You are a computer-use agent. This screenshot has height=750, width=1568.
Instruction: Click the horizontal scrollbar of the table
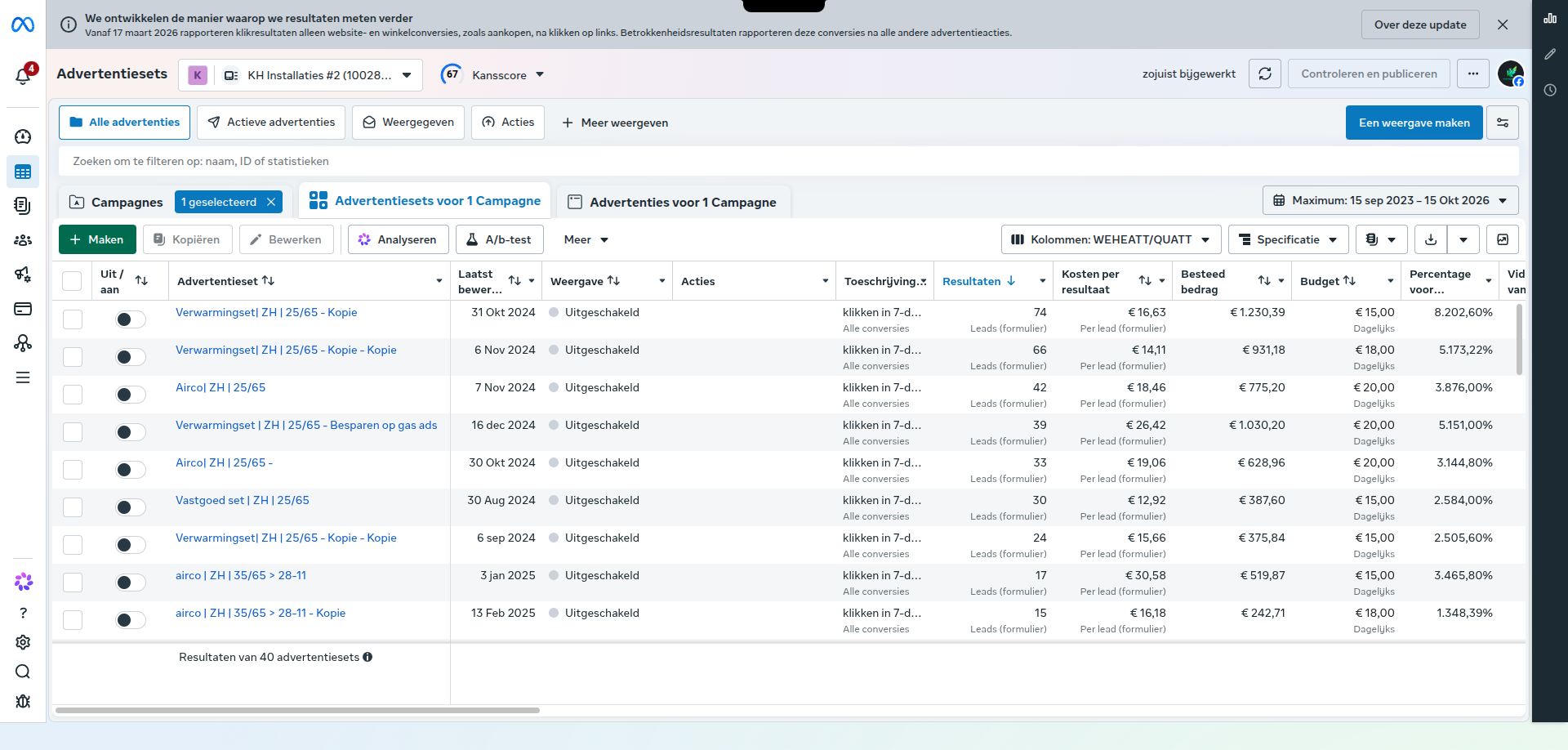297,710
